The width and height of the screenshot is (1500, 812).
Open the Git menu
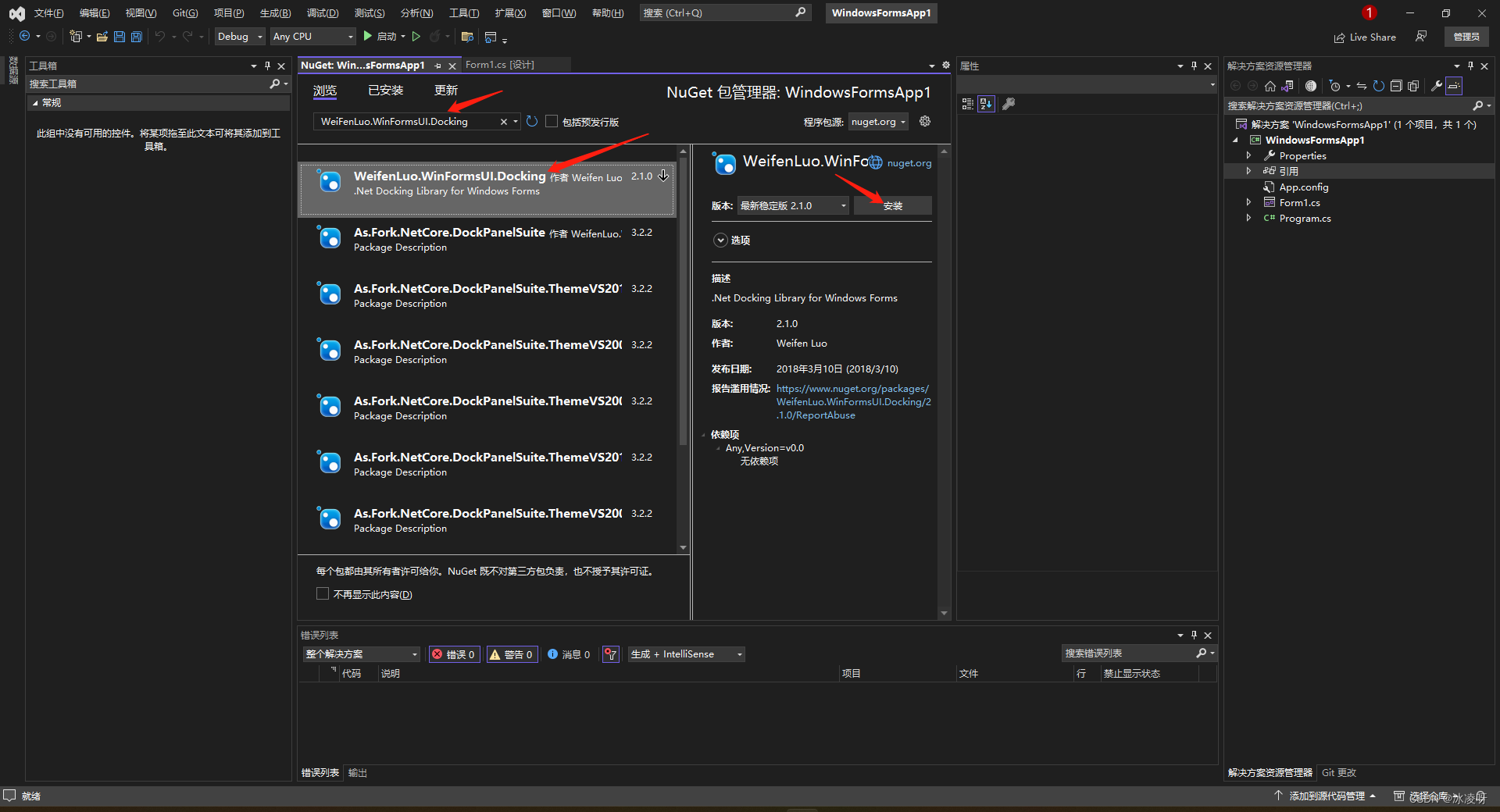coord(185,12)
